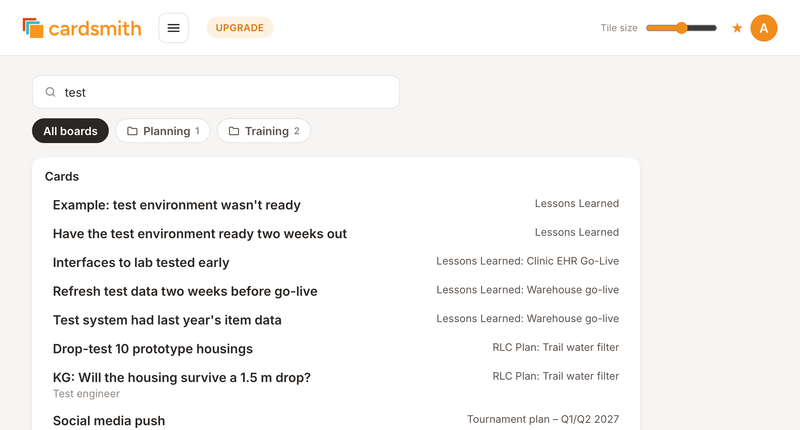The image size is (800, 430).
Task: Filter by the Training folder
Action: (x=264, y=131)
